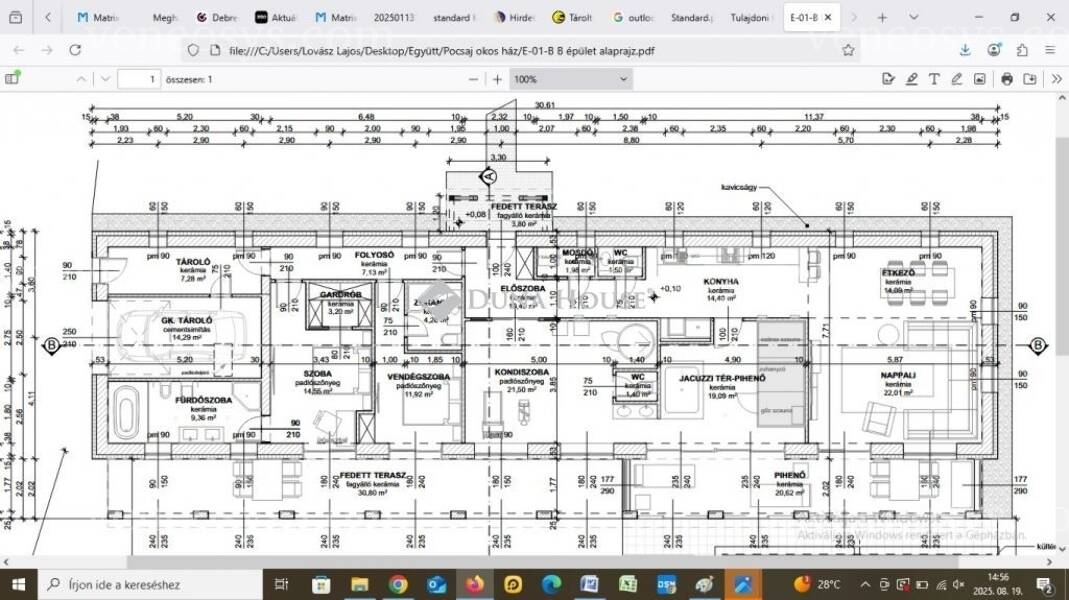Click the 28°C weather widget
This screenshot has width=1069, height=600.
817,584
